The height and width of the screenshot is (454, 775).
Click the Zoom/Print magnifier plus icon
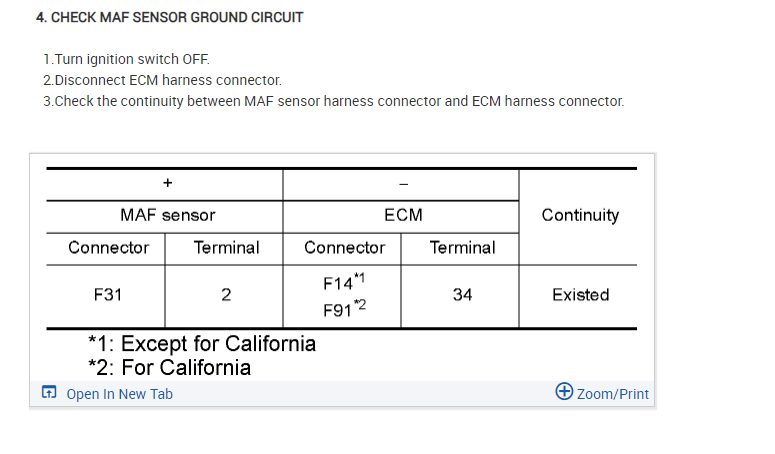tap(564, 392)
